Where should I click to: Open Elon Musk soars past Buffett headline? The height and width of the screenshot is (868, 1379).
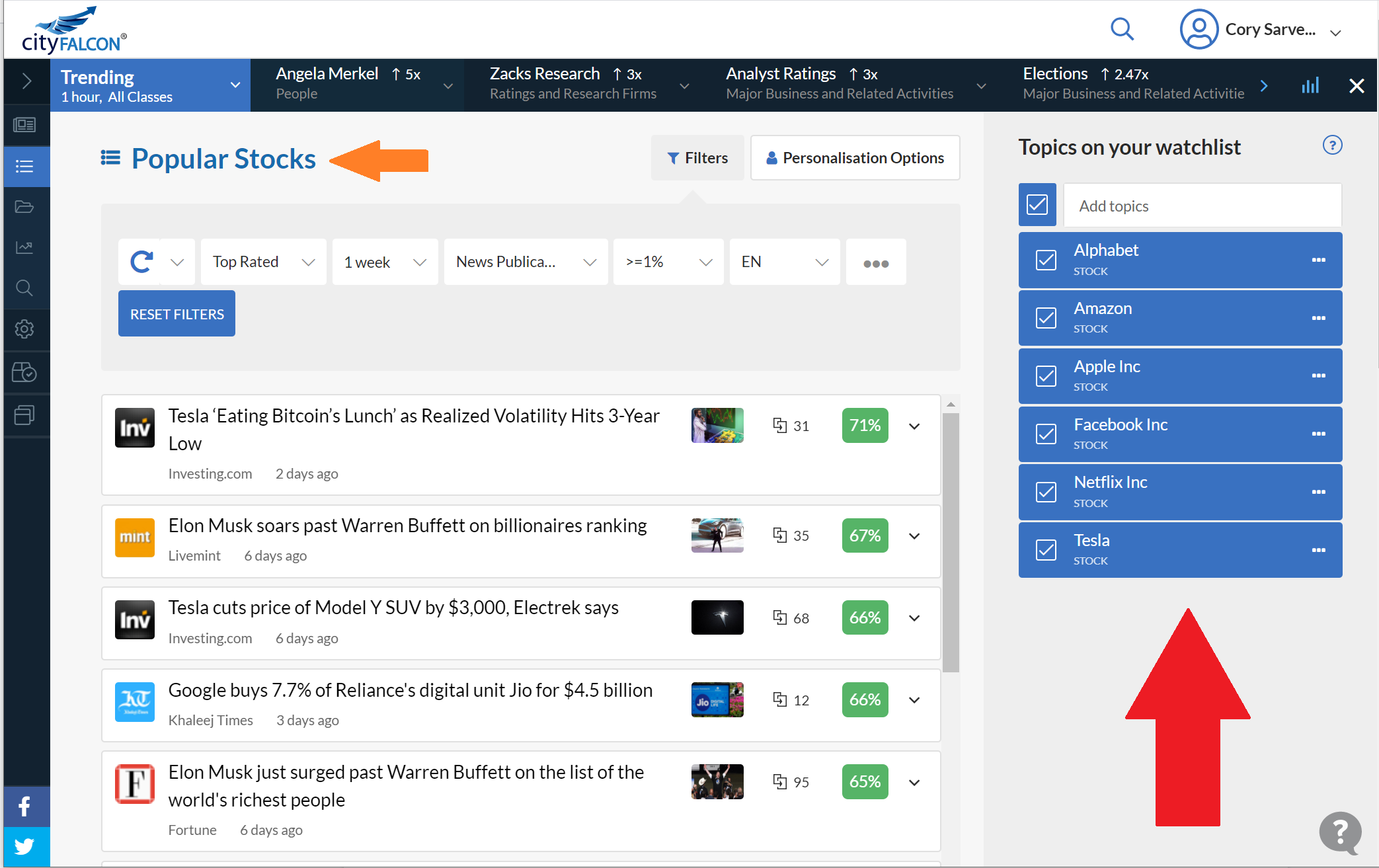pos(407,526)
